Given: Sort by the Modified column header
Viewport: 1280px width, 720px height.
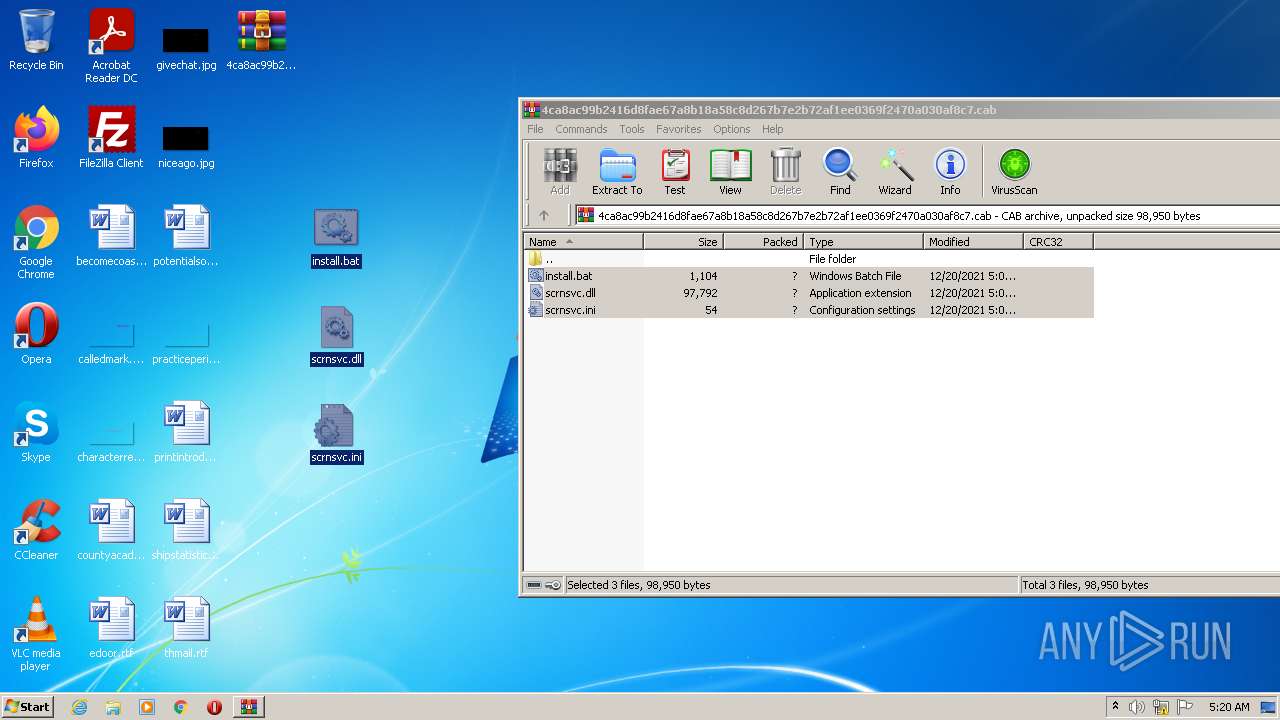Looking at the screenshot, I should coord(973,242).
